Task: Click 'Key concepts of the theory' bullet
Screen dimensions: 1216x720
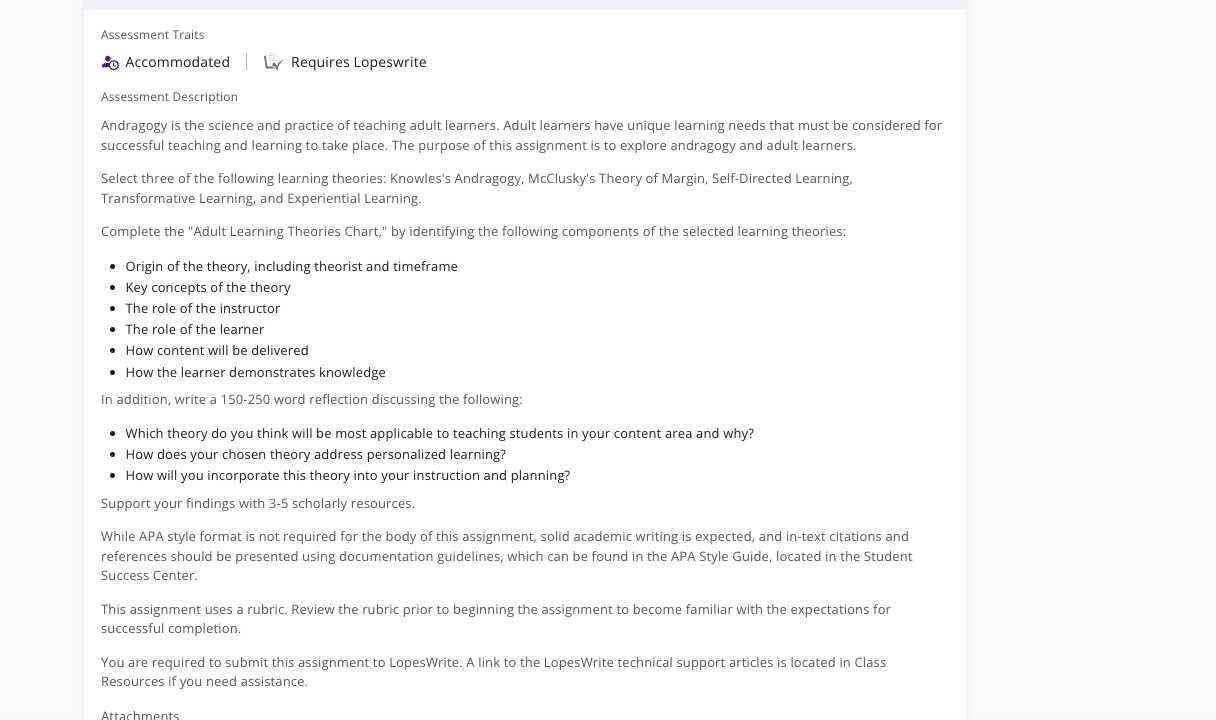Action: (x=208, y=287)
